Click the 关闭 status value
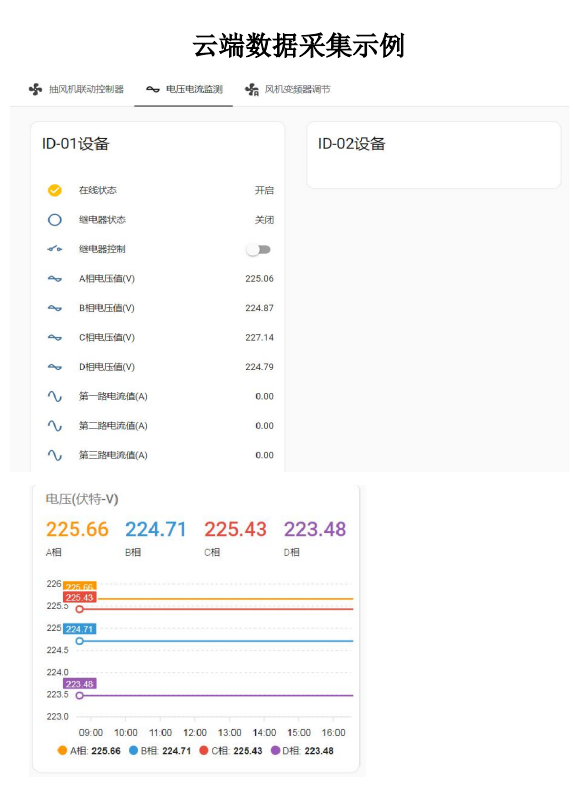The height and width of the screenshot is (785, 574). tap(264, 220)
